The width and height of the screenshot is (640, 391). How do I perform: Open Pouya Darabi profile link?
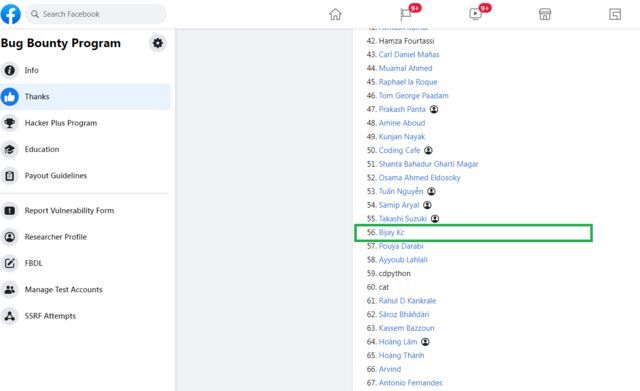pos(401,246)
